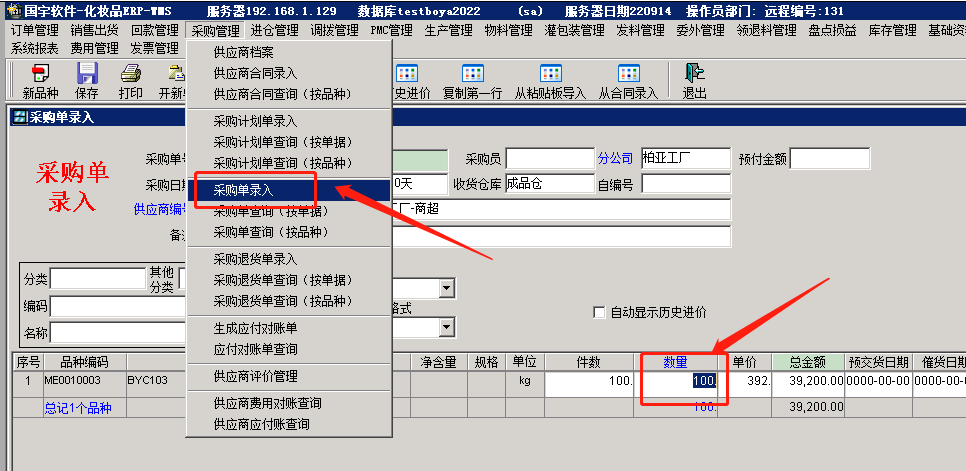The image size is (966, 471).
Task: Click the 新品种 toolbar icon
Action: pos(40,73)
